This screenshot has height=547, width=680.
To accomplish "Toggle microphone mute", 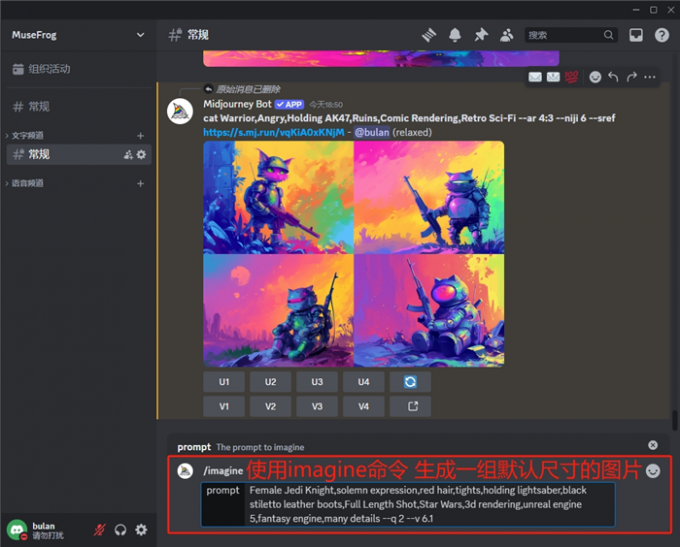I will coord(100,530).
